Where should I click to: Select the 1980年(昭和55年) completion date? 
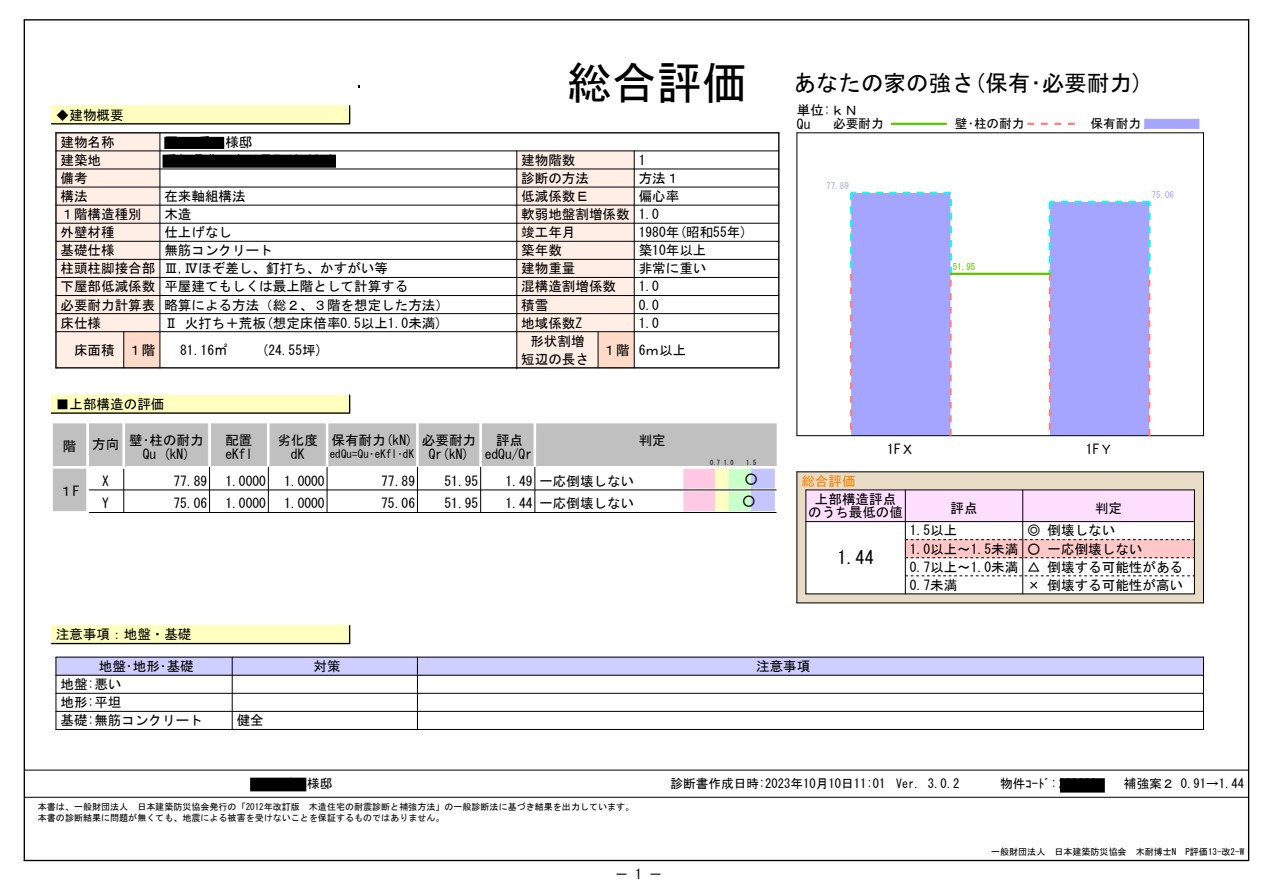693,231
